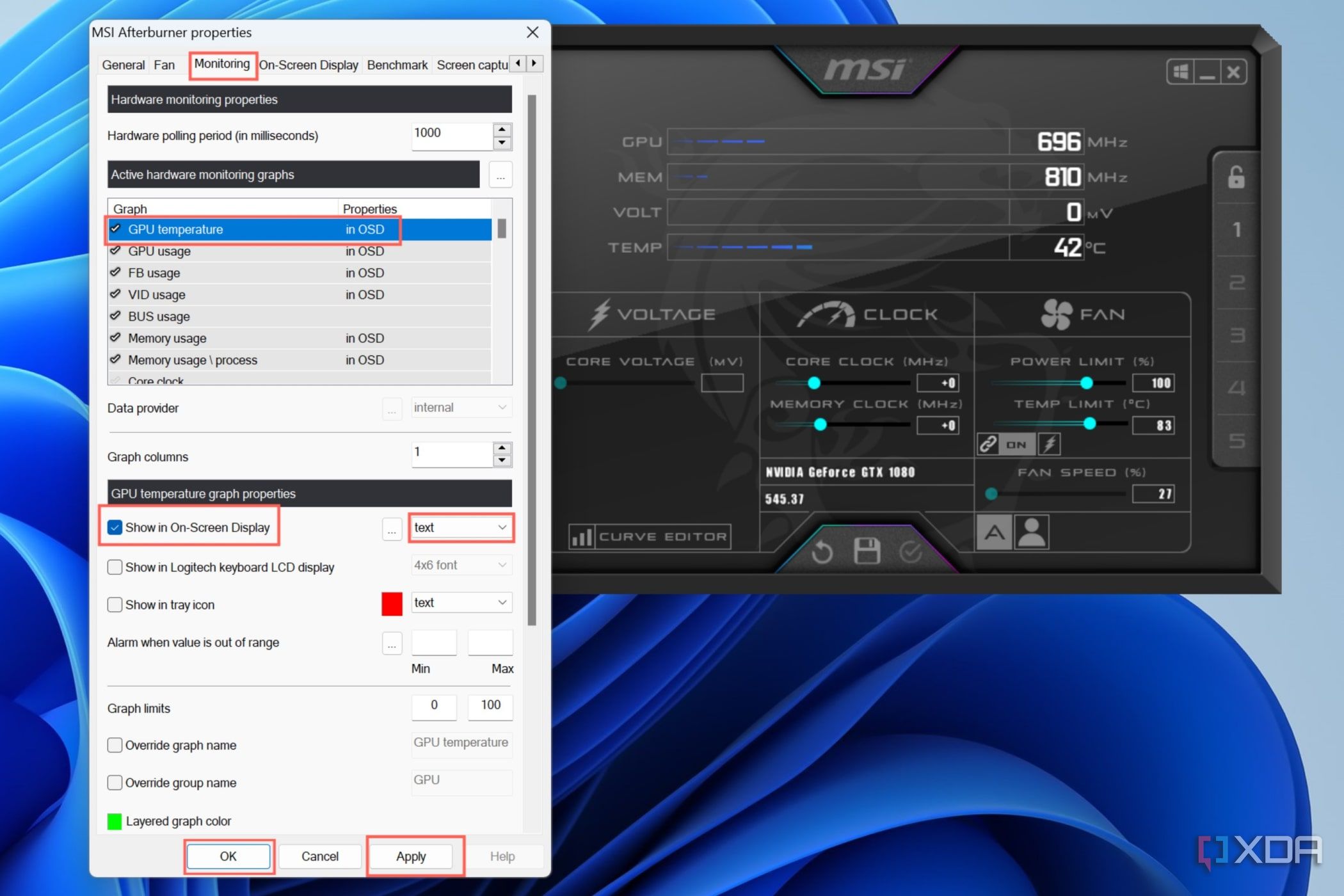The image size is (1344, 896).
Task: Enable Show in tray icon
Action: coord(115,605)
